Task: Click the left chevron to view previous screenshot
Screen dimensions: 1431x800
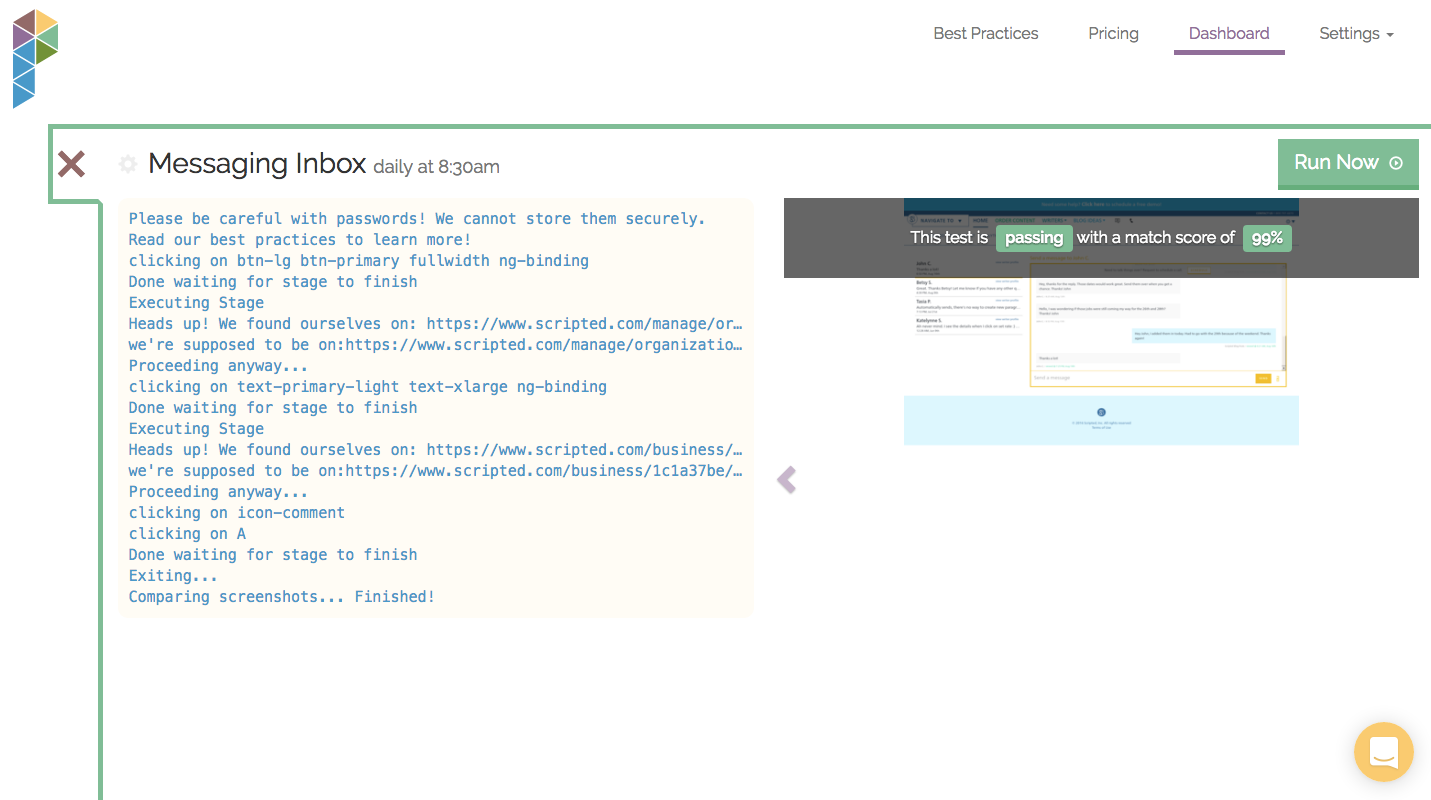Action: pyautogui.click(x=787, y=480)
